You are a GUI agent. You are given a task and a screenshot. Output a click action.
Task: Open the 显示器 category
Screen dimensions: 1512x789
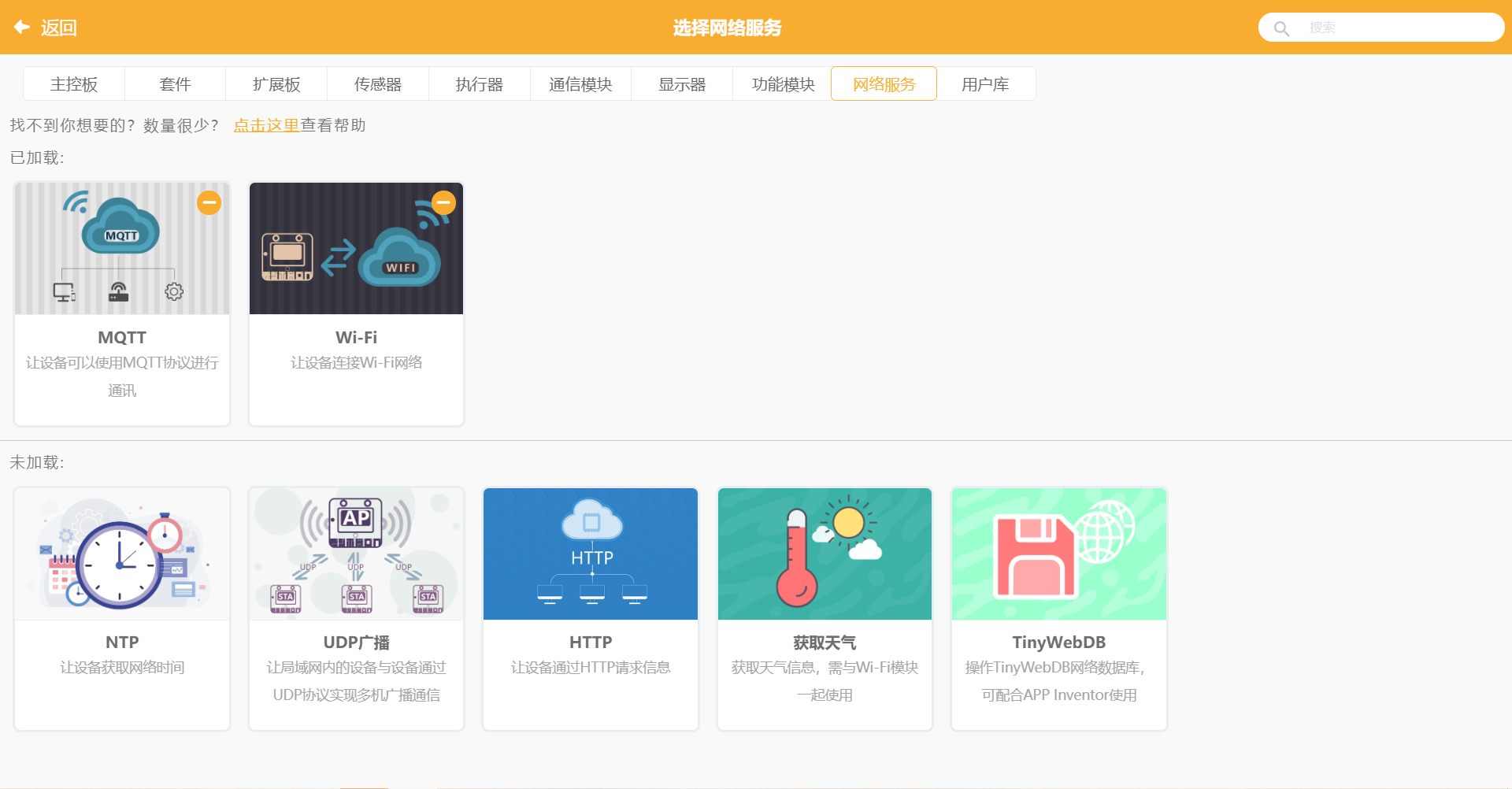[681, 83]
